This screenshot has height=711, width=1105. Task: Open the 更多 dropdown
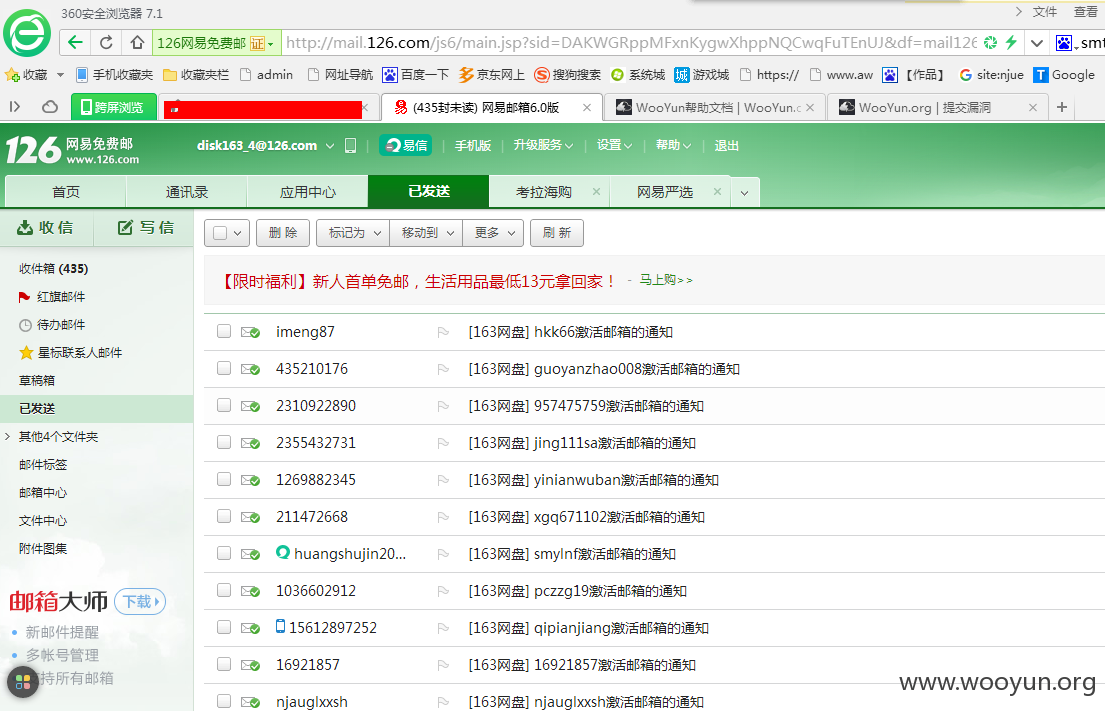pyautogui.click(x=493, y=233)
